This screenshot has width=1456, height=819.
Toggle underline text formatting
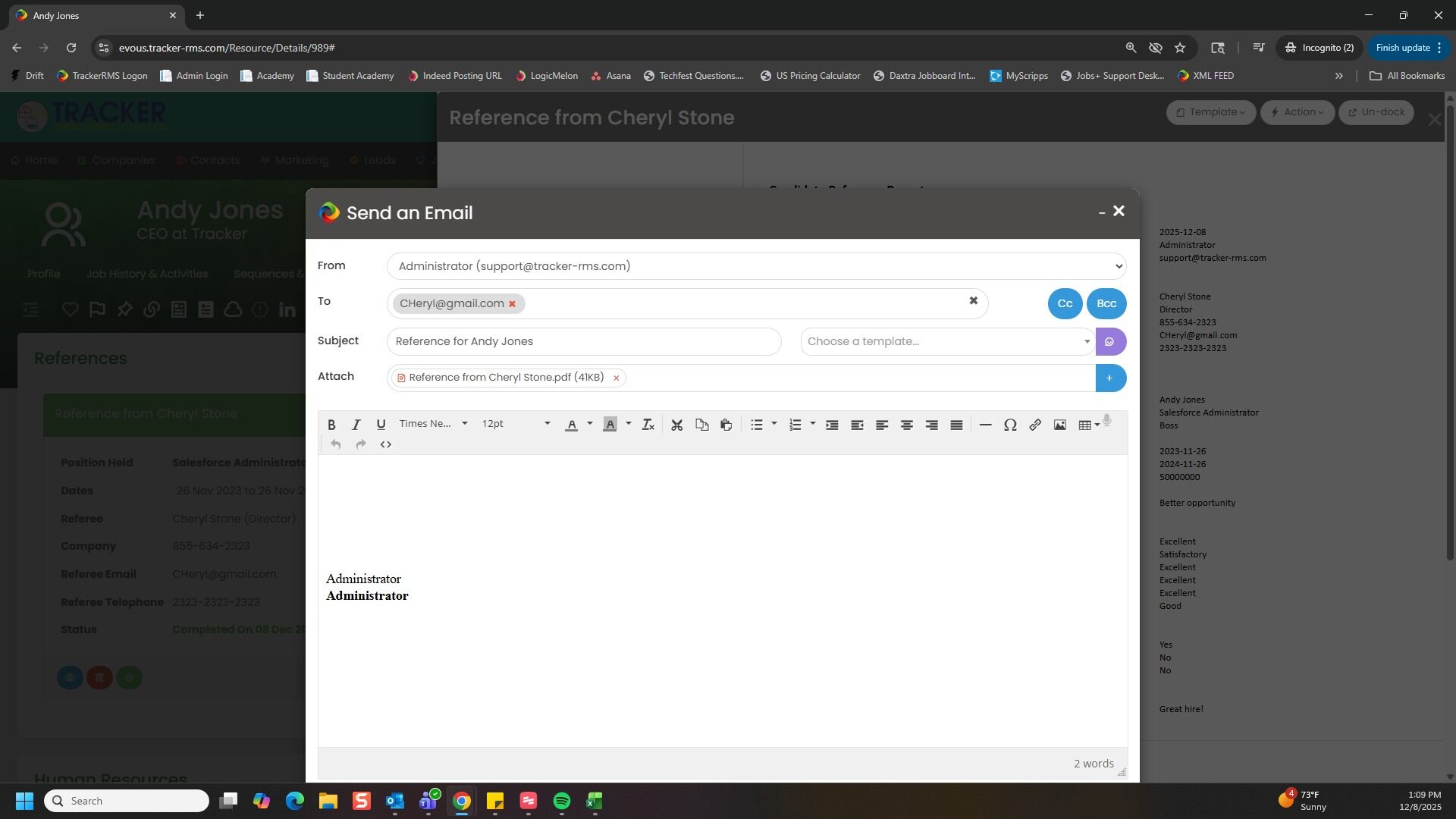coord(381,425)
